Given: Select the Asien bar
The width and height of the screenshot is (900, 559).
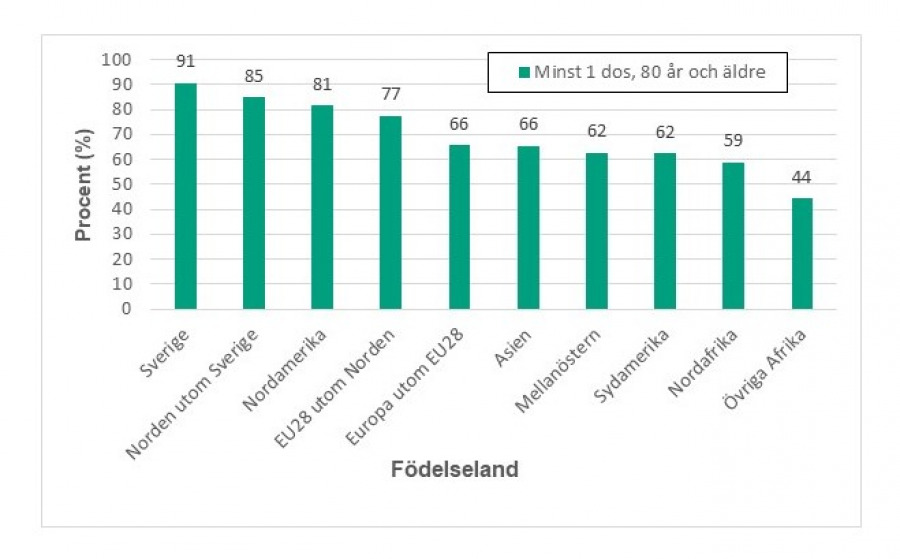Looking at the screenshot, I should (x=528, y=228).
